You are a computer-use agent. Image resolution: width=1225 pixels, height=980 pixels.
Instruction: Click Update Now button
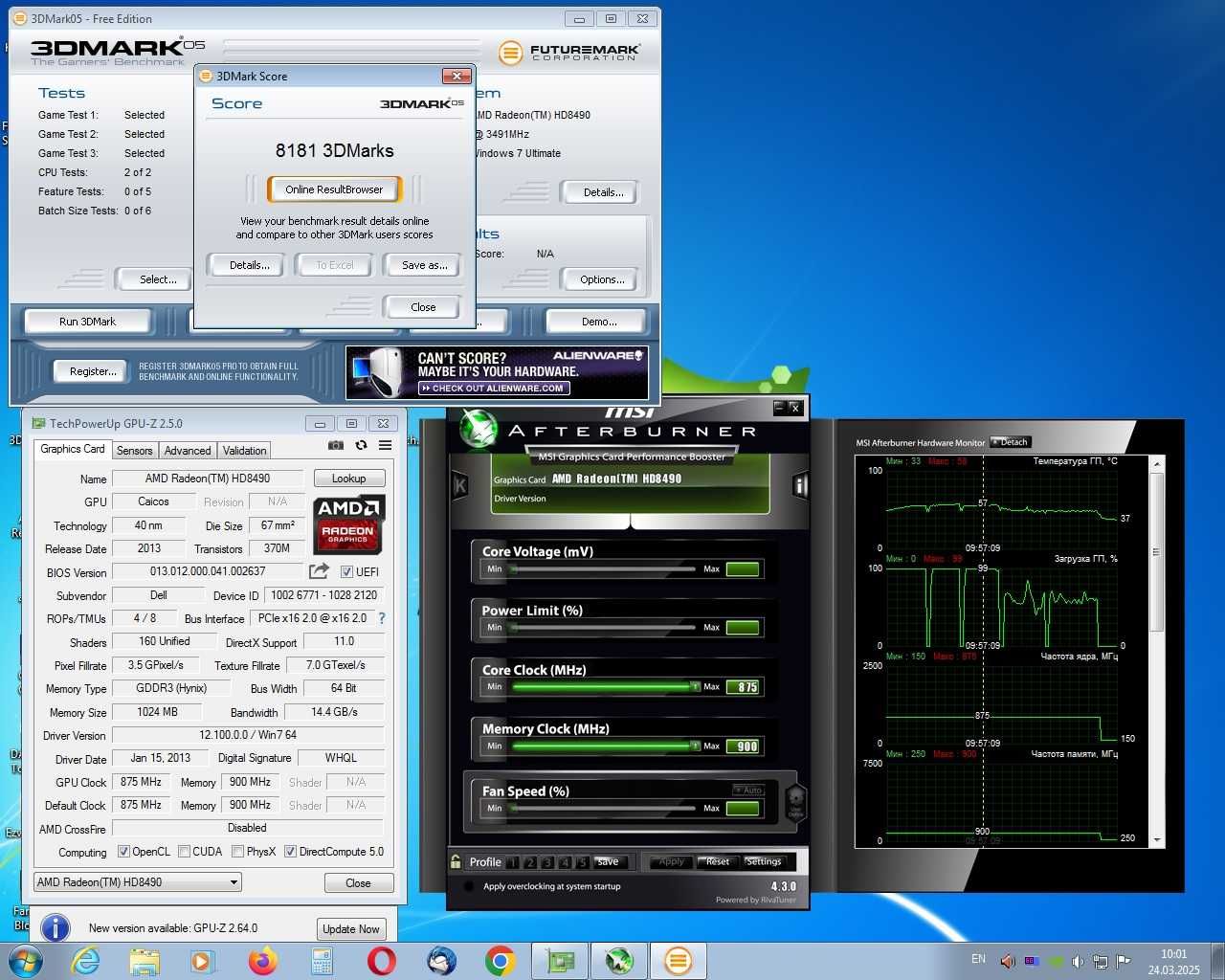(x=351, y=929)
